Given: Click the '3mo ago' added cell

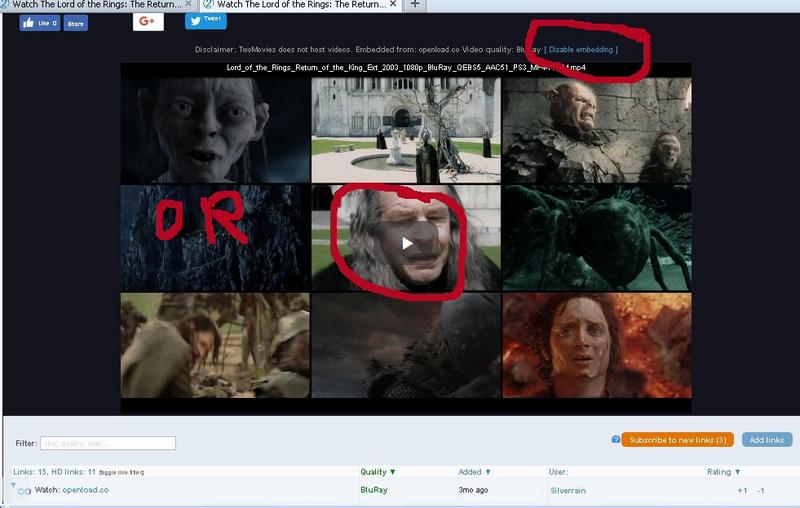Looking at the screenshot, I should (x=473, y=490).
